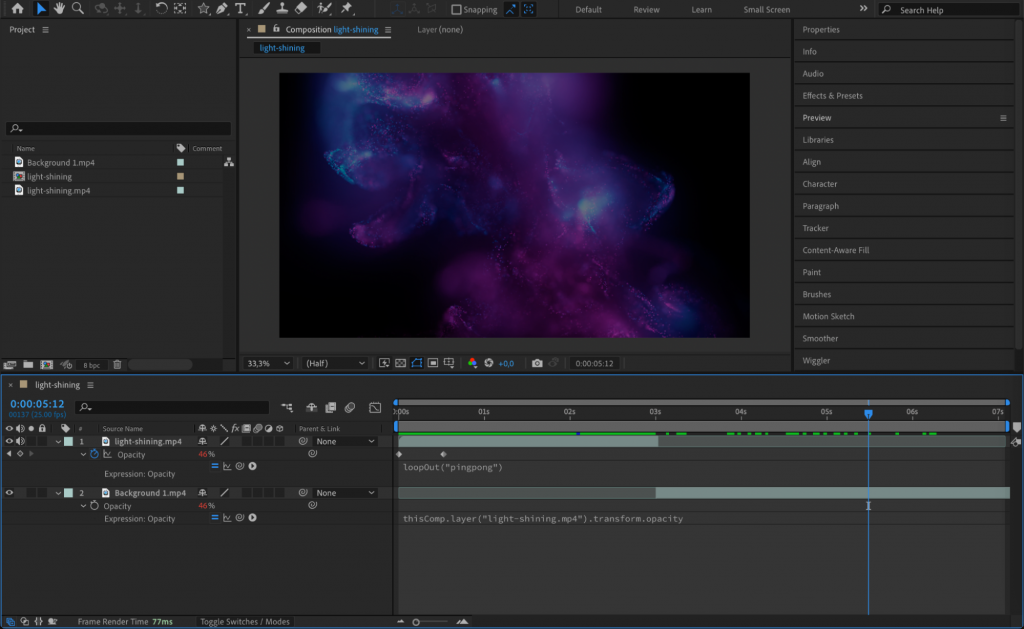Mute audio on Background 1.mp4 layer
Image resolution: width=1024 pixels, height=629 pixels.
coord(22,492)
